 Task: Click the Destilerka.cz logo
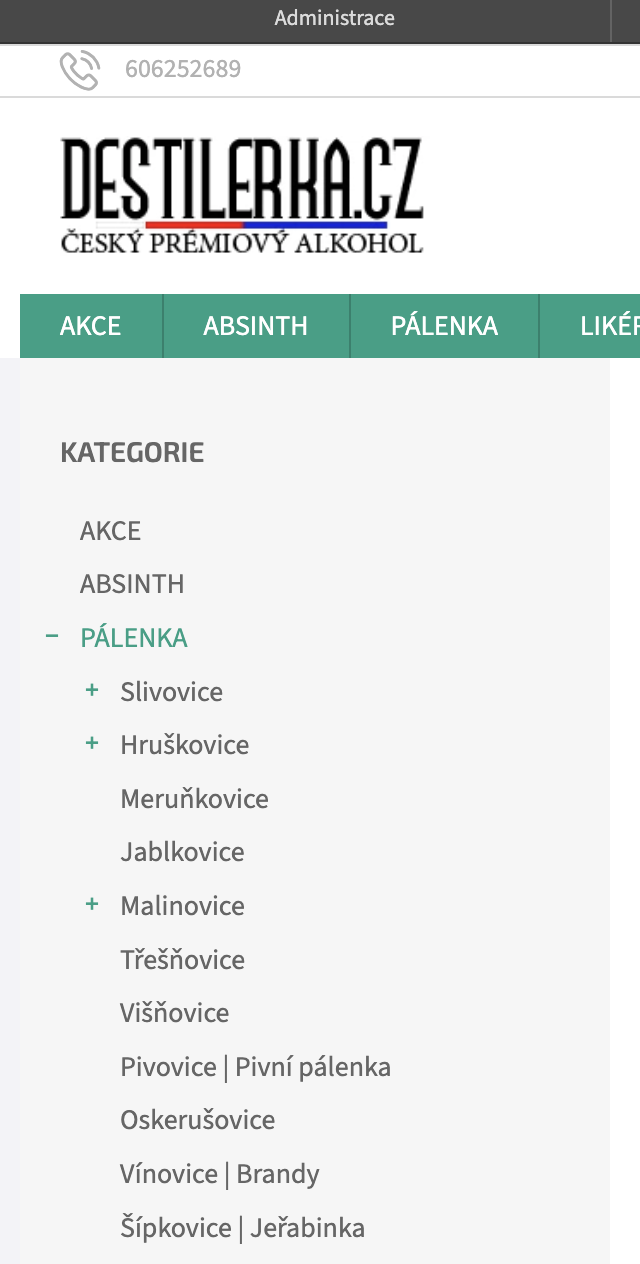(242, 195)
